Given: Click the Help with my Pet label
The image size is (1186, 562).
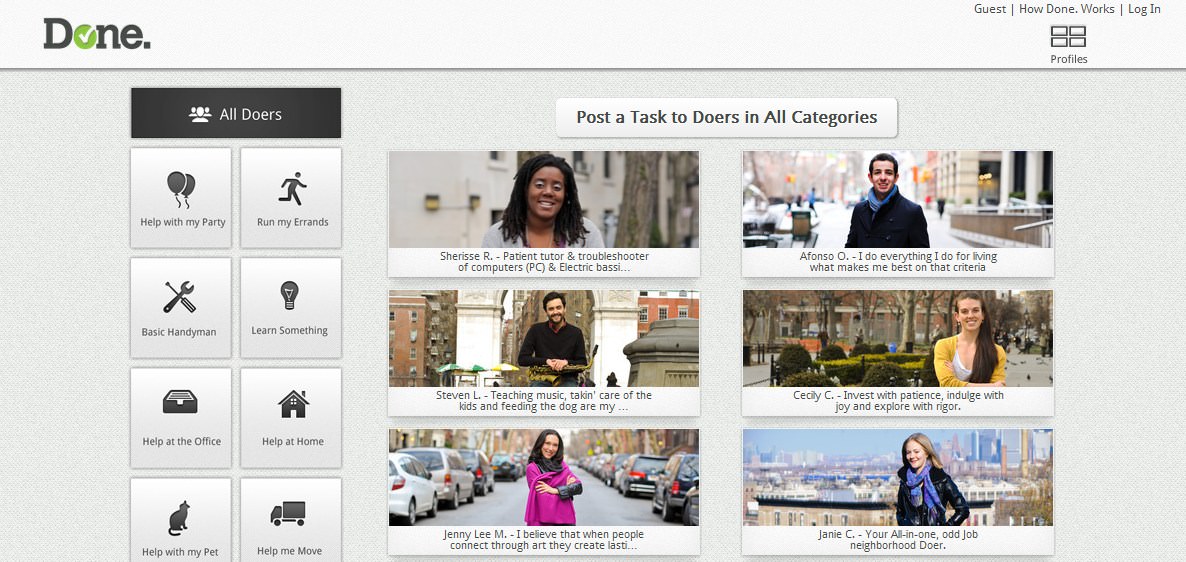Looking at the screenshot, I should pos(180,552).
